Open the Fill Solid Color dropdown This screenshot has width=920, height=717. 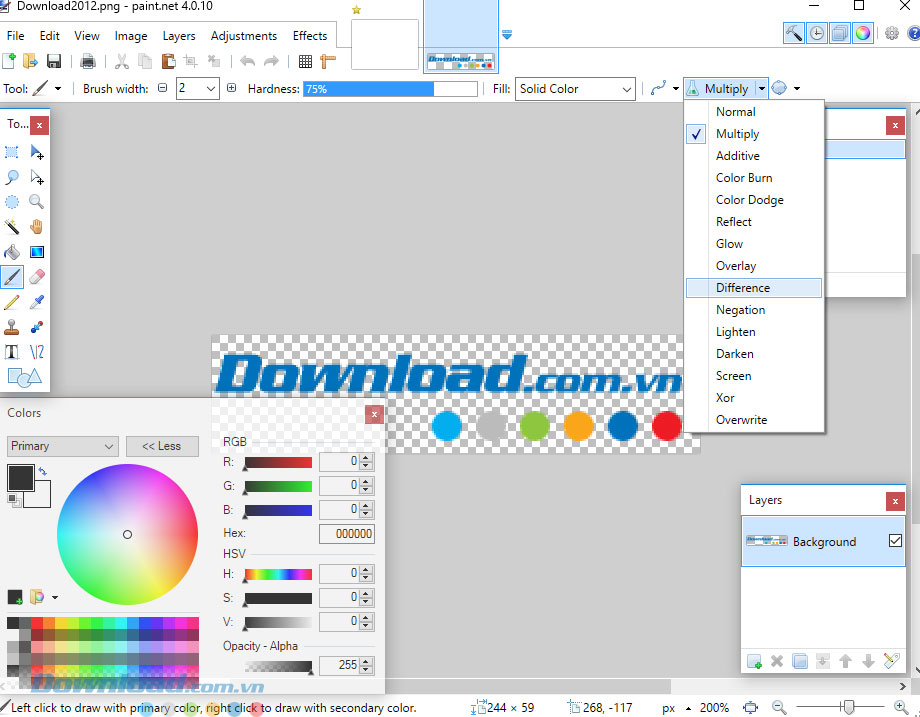click(x=575, y=89)
